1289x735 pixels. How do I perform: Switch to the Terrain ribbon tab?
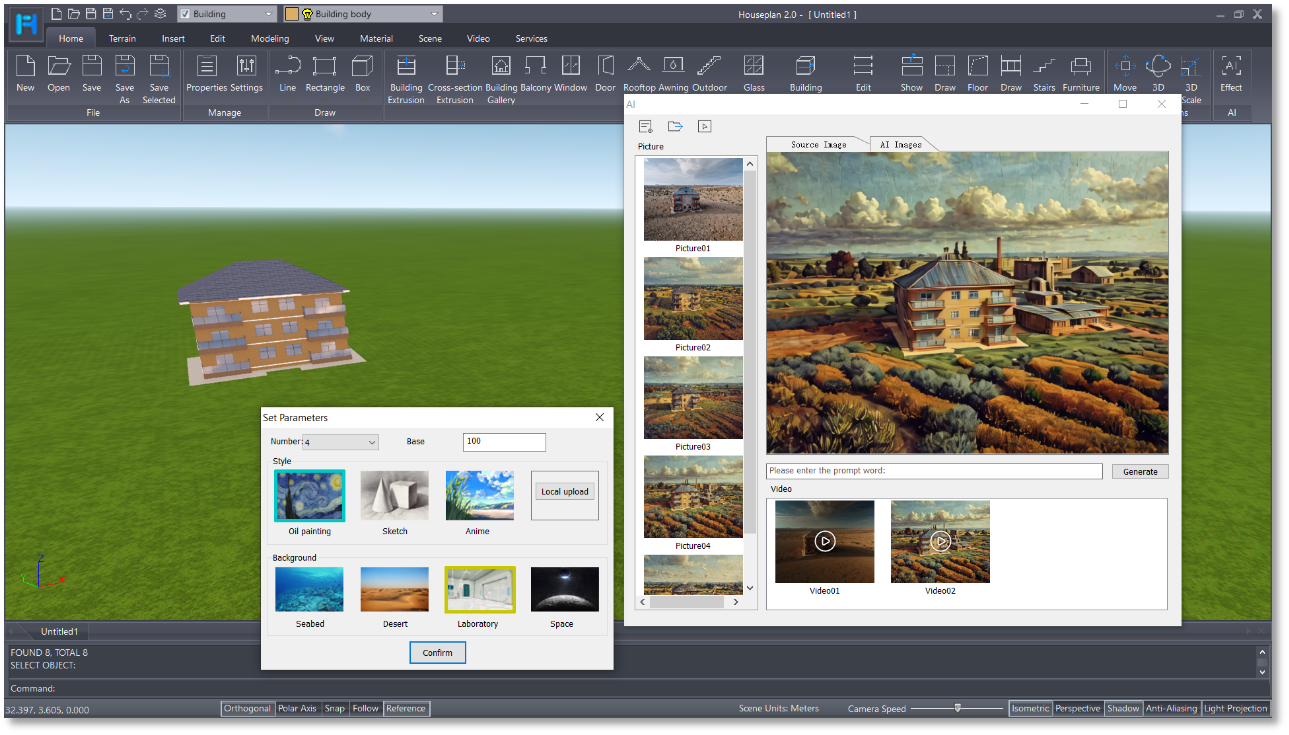pyautogui.click(x=121, y=38)
